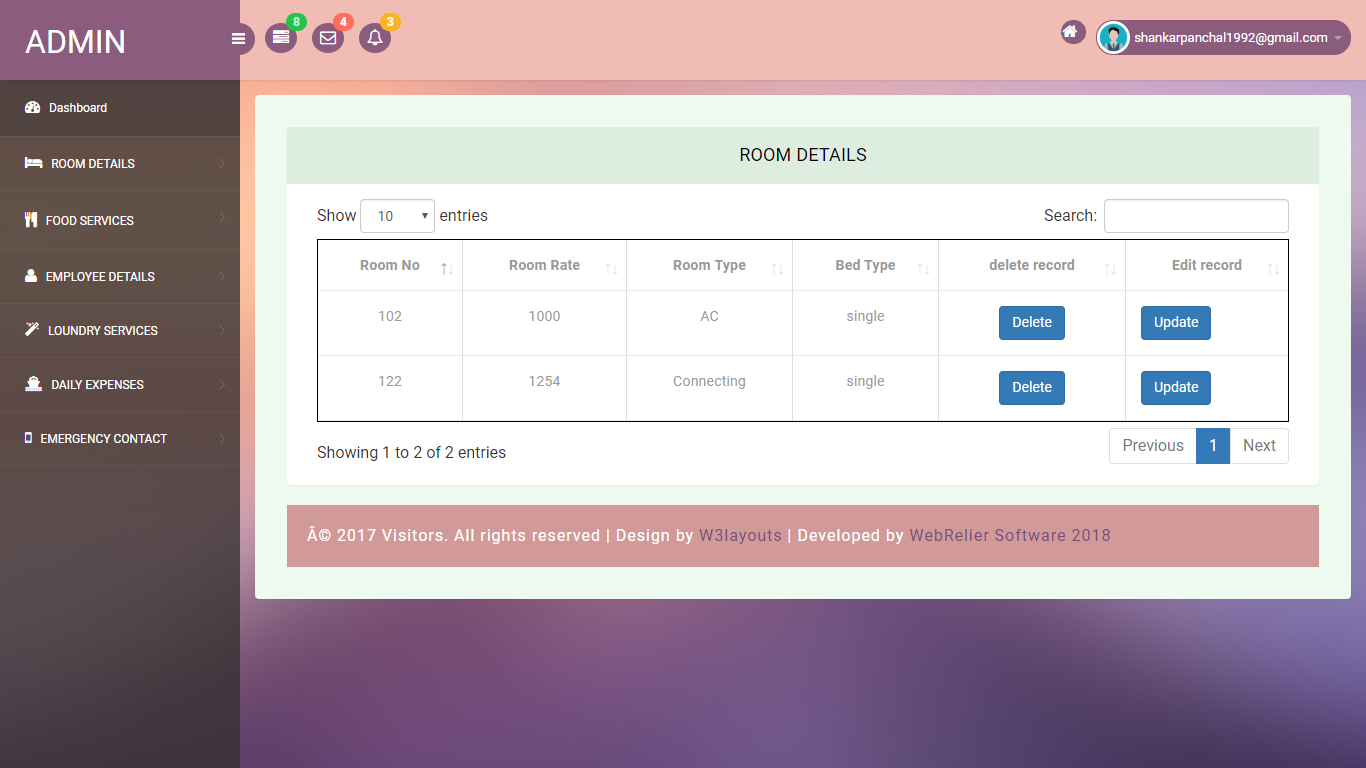1366x768 pixels.
Task: Click the ADMIN logo title
Action: point(76,42)
